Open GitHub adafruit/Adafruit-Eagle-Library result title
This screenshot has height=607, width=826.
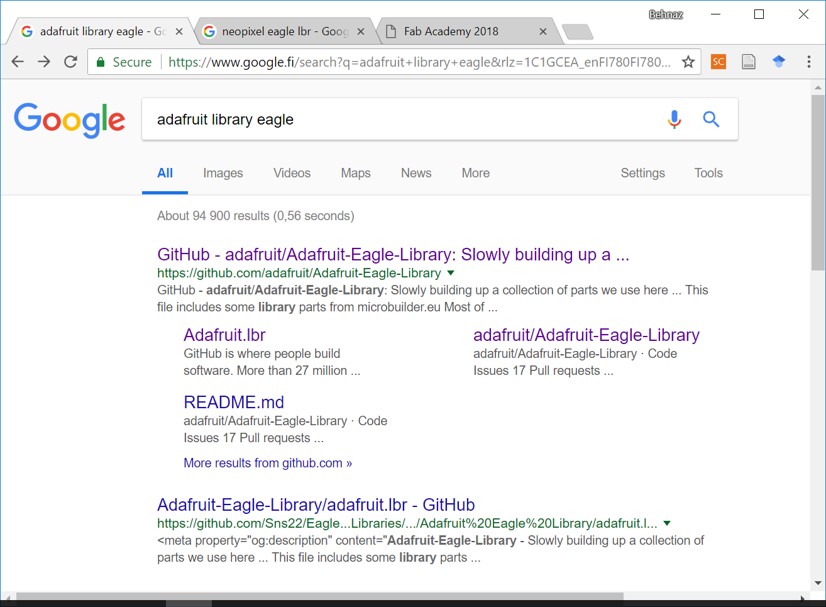(x=393, y=254)
